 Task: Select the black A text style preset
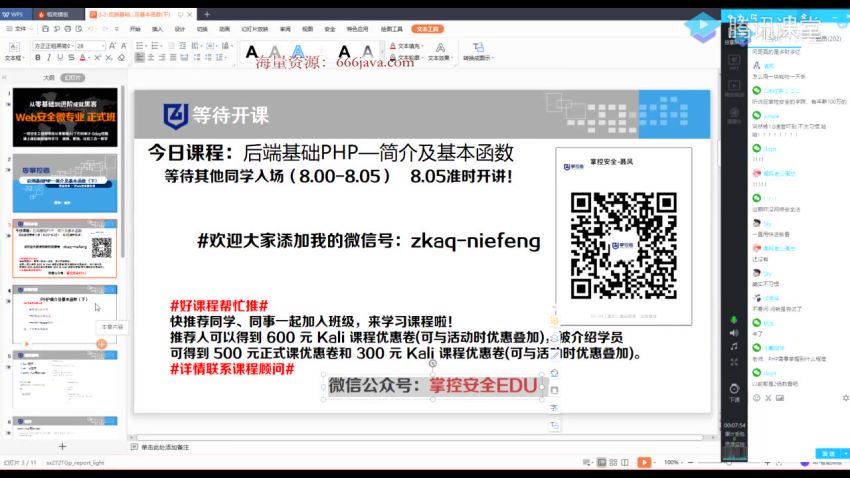click(252, 52)
